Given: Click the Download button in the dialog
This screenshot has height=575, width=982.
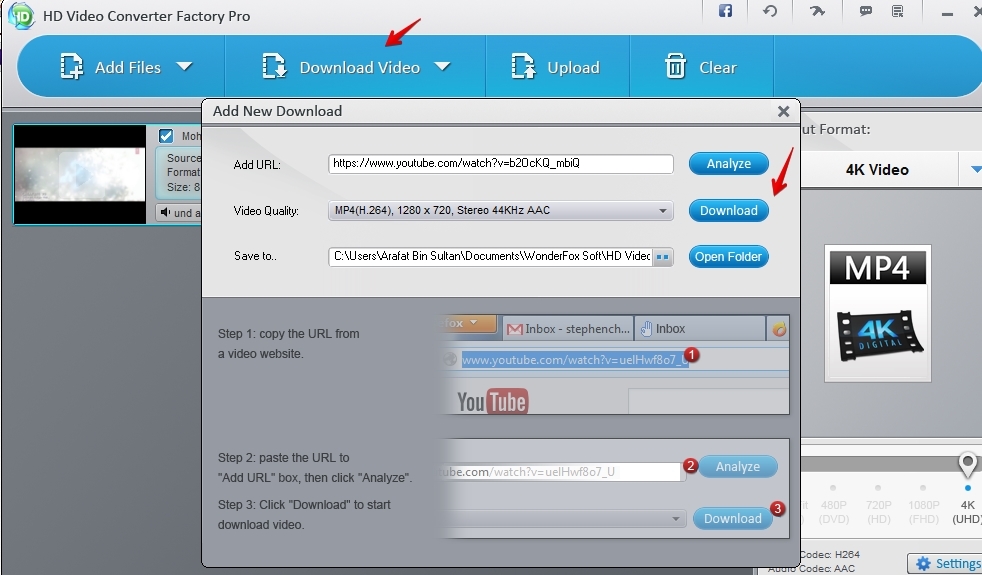Looking at the screenshot, I should tap(728, 210).
